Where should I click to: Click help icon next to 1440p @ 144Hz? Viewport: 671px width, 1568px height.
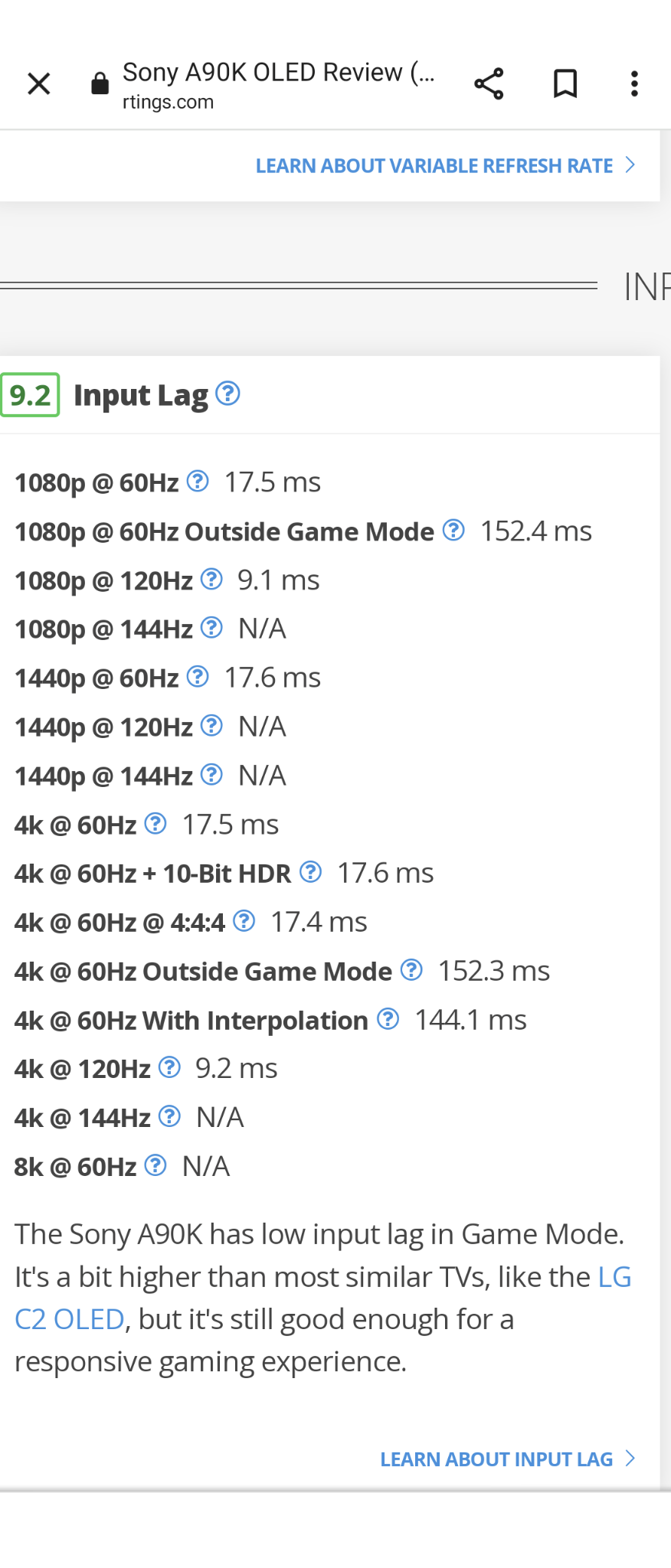[x=211, y=775]
